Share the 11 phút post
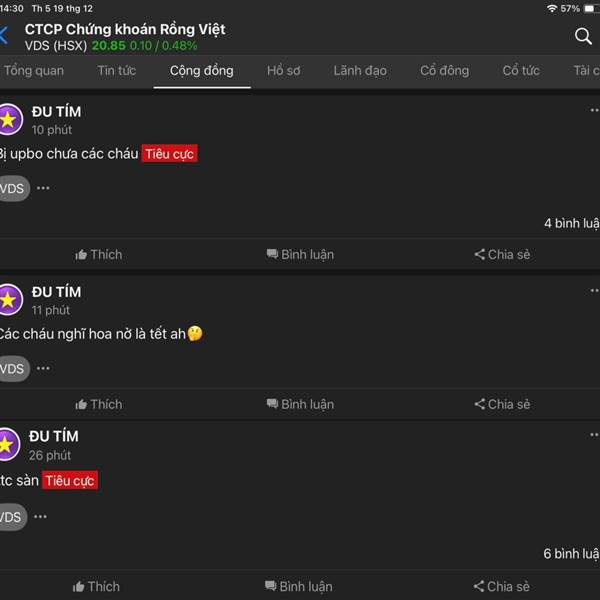This screenshot has height=600, width=600. [502, 404]
